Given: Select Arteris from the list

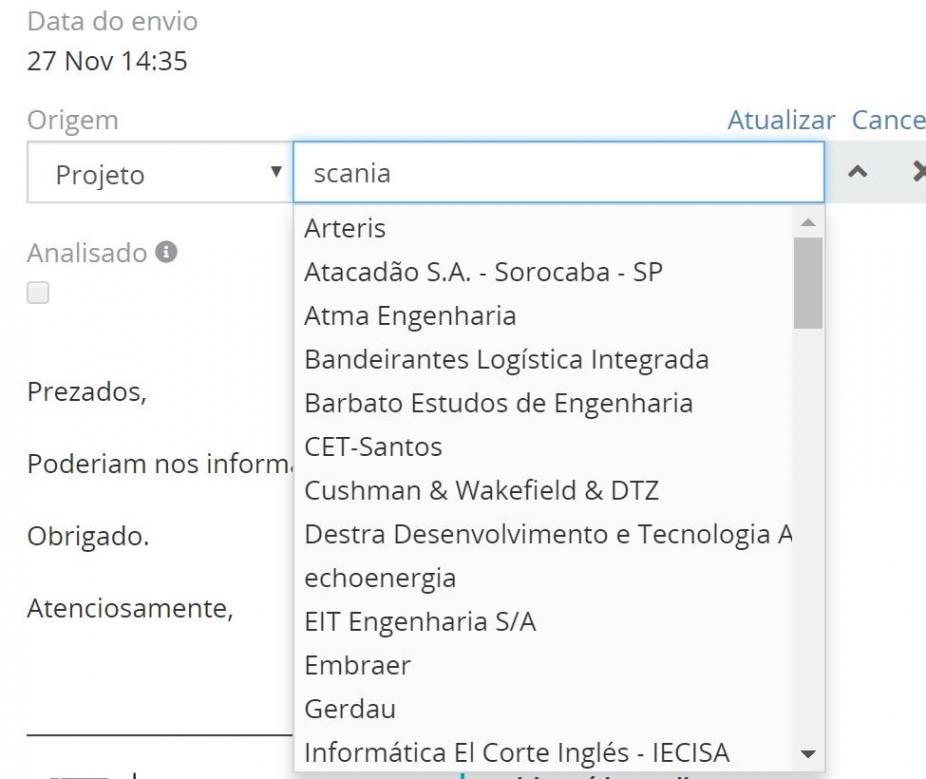Looking at the screenshot, I should click(x=344, y=229).
